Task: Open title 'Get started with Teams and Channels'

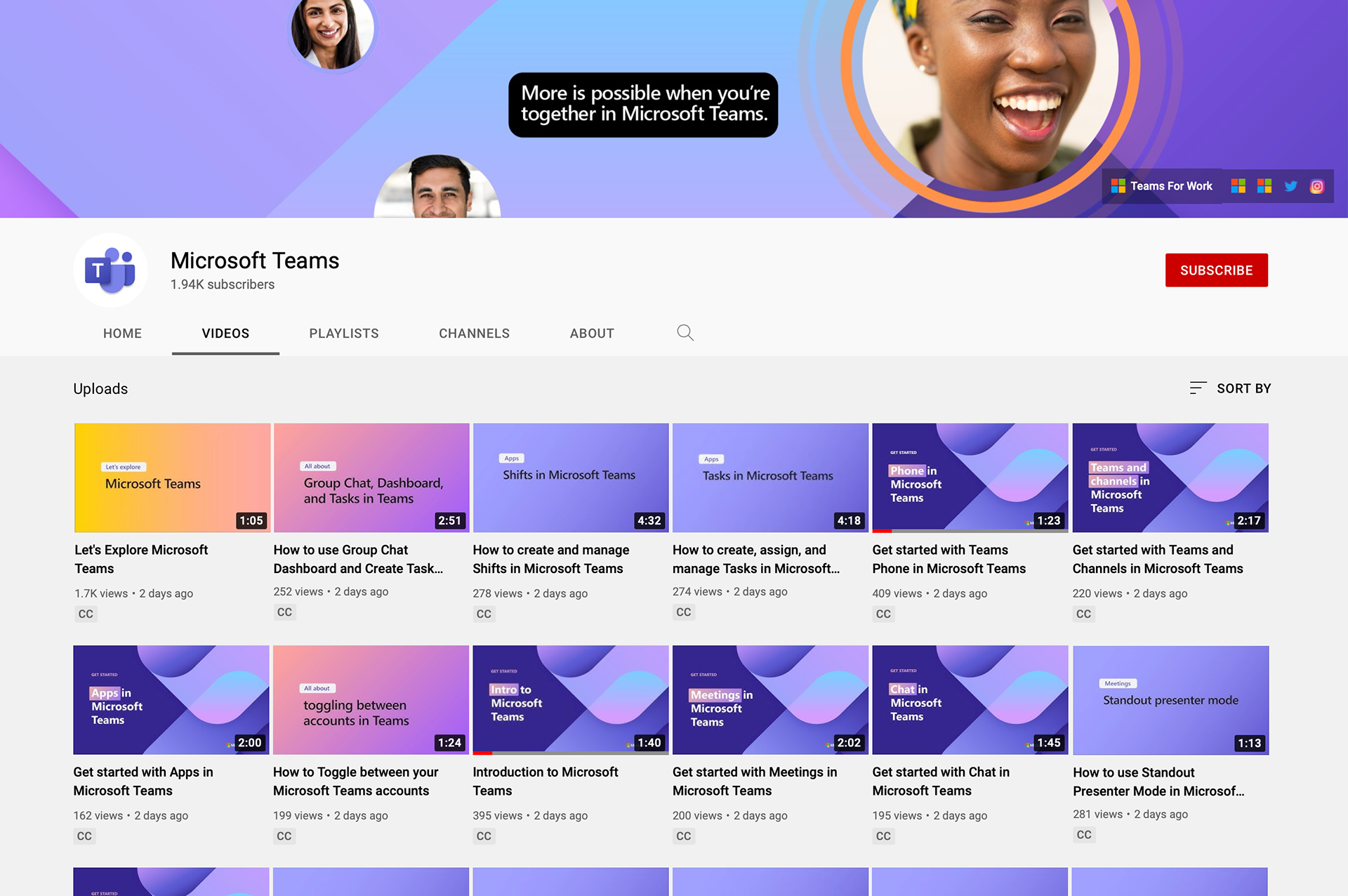Action: click(1158, 559)
